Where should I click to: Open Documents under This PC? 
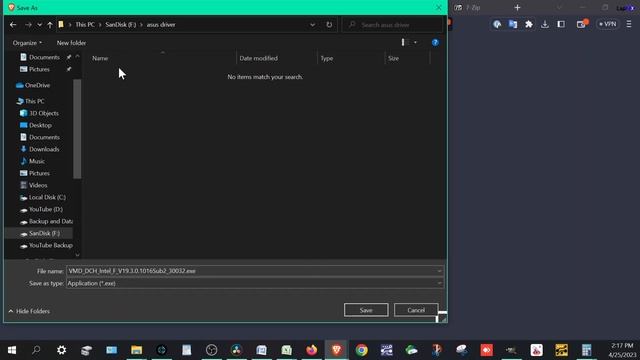(40, 137)
